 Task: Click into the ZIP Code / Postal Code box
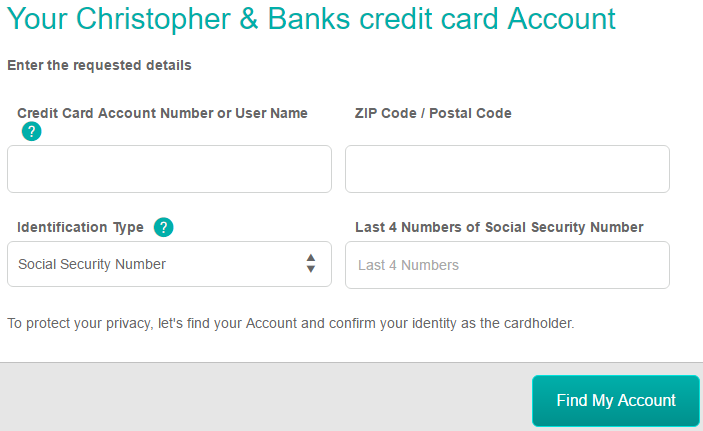(x=508, y=169)
